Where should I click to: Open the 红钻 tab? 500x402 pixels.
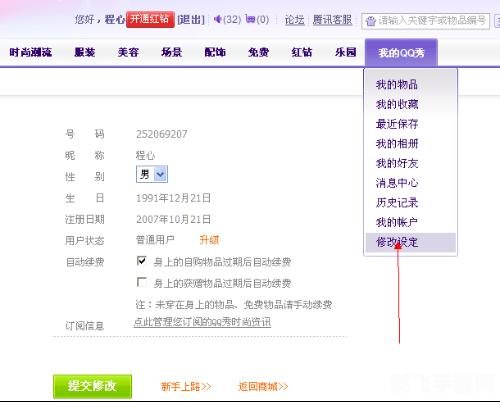point(302,52)
